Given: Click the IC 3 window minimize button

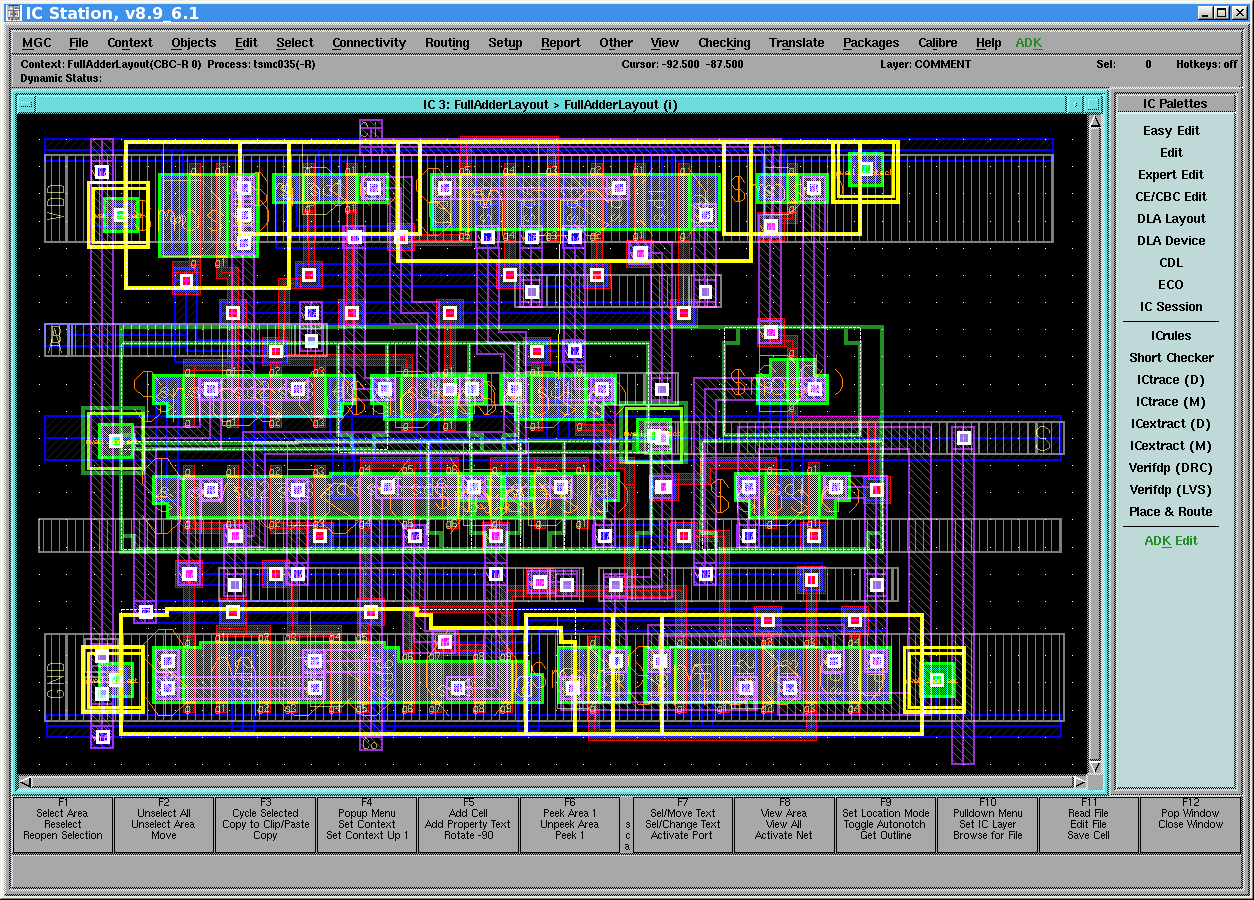Looking at the screenshot, I should click(x=1074, y=104).
